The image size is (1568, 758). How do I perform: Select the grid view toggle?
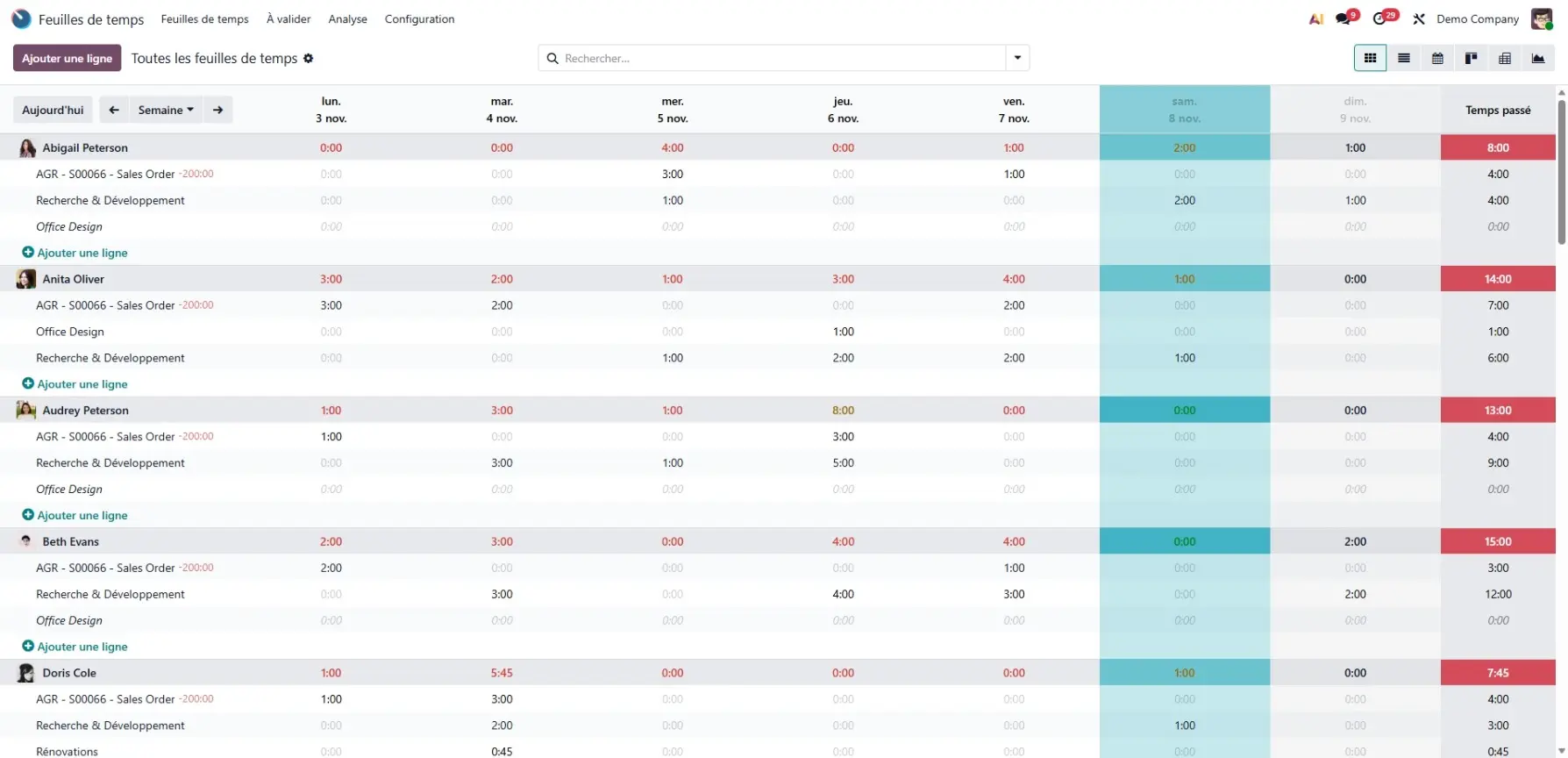point(1370,58)
